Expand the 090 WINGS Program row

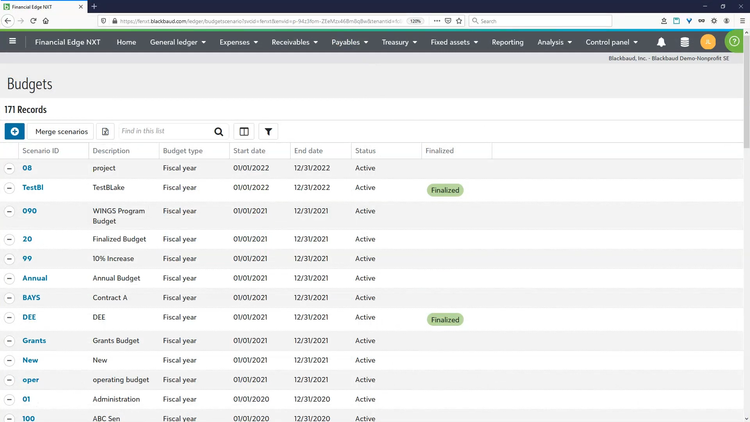(x=9, y=211)
